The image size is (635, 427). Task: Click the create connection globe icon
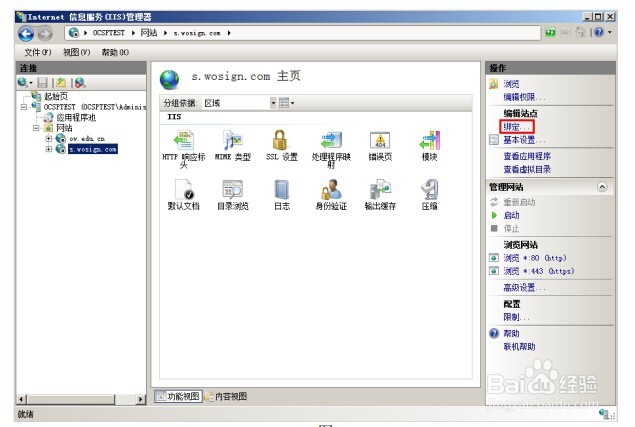click(x=22, y=83)
